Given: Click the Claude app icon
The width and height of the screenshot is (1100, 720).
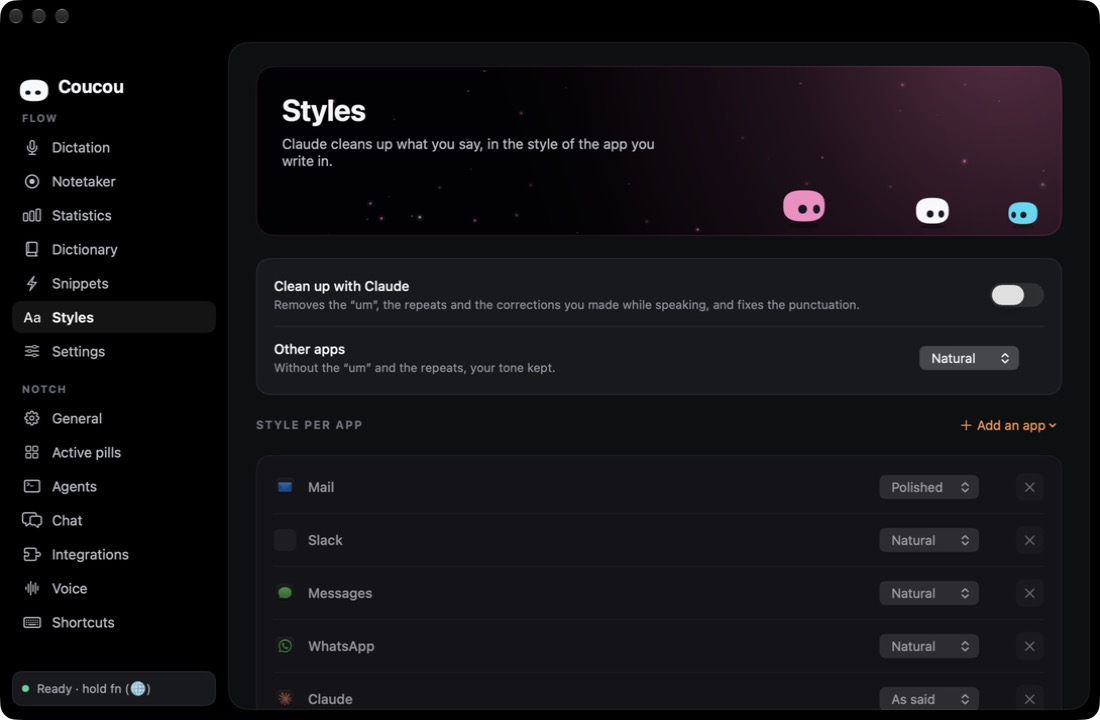Looking at the screenshot, I should (x=285, y=699).
